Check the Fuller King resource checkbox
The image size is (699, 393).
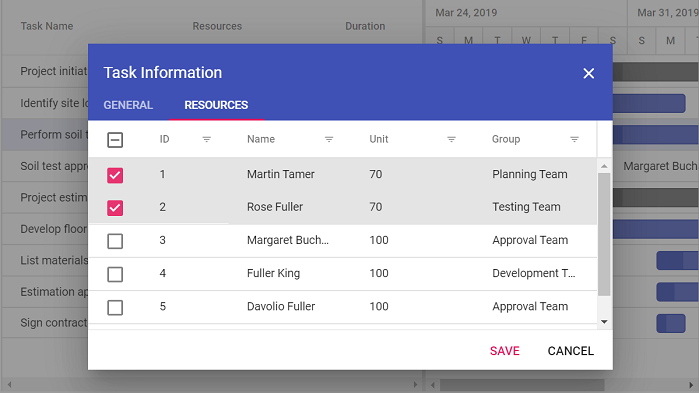tap(115, 274)
